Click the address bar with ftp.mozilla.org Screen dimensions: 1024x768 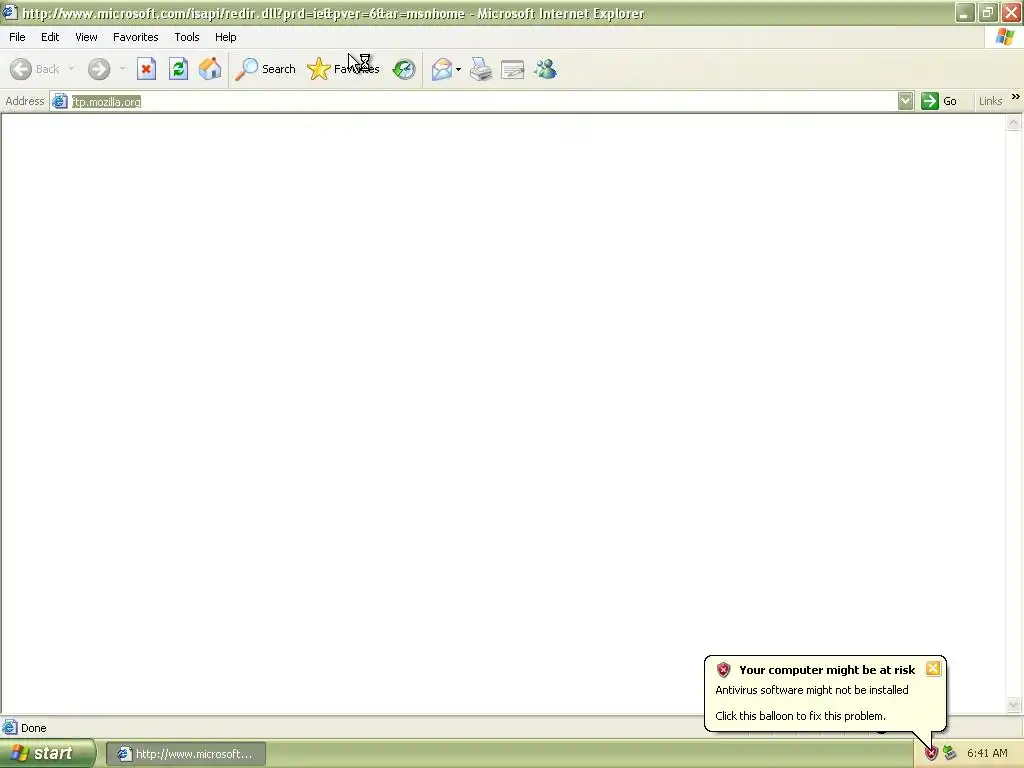(x=482, y=101)
